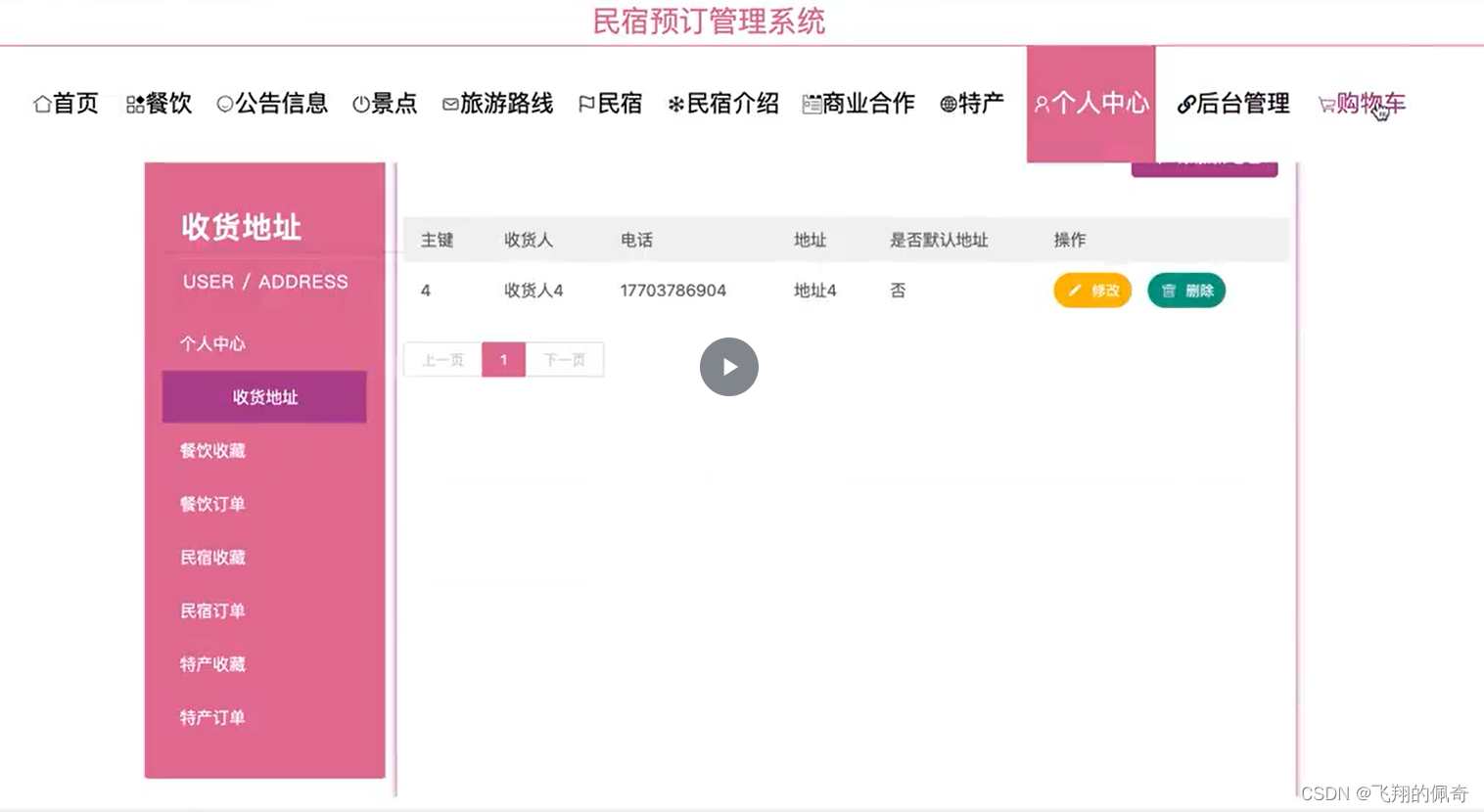This screenshot has height=812, width=1484.
Task: Click the 否 default-address value
Action: pyautogui.click(x=898, y=291)
